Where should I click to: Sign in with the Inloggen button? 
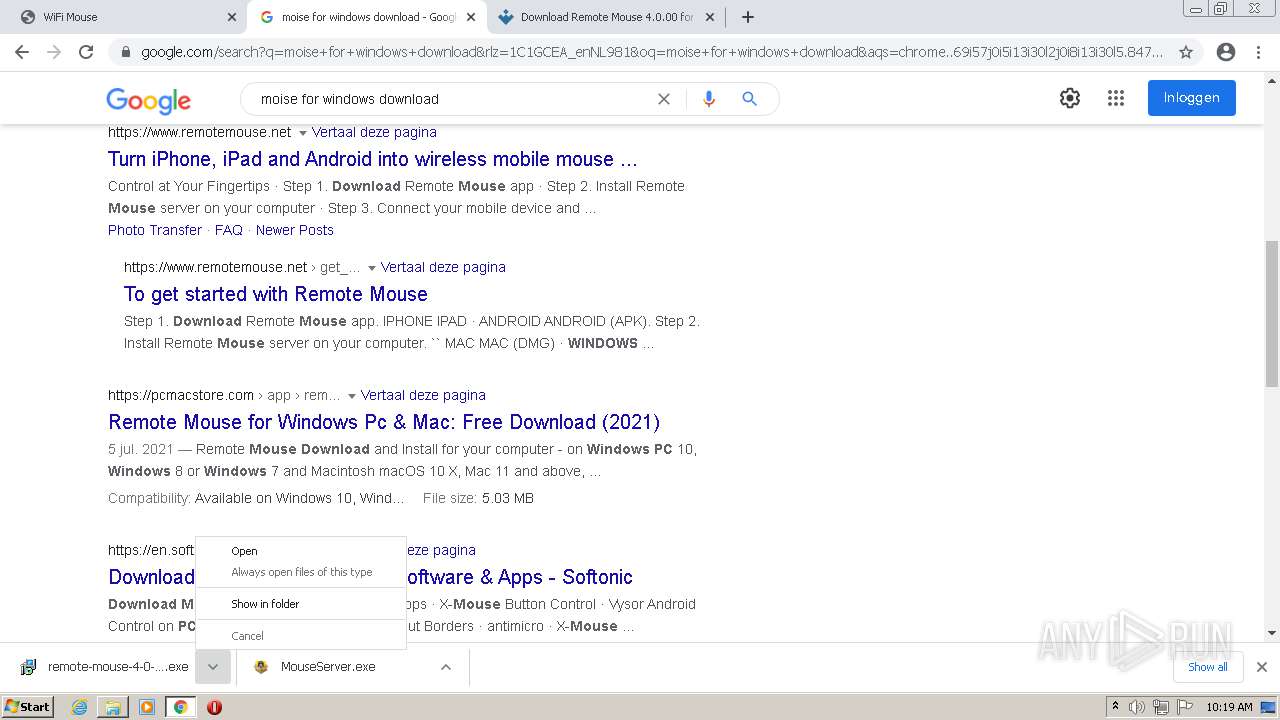coord(1191,98)
